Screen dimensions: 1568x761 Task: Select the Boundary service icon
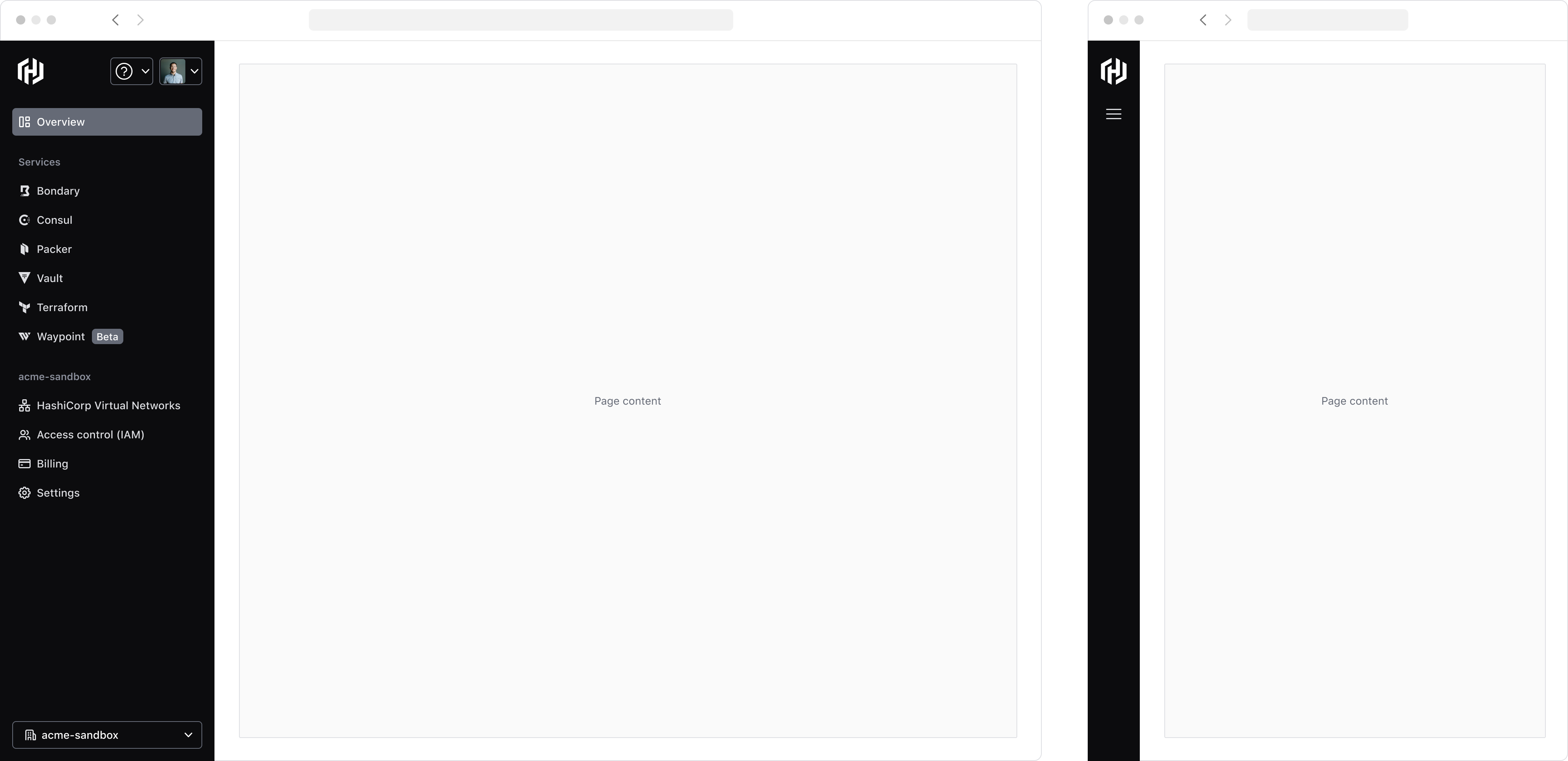click(24, 190)
